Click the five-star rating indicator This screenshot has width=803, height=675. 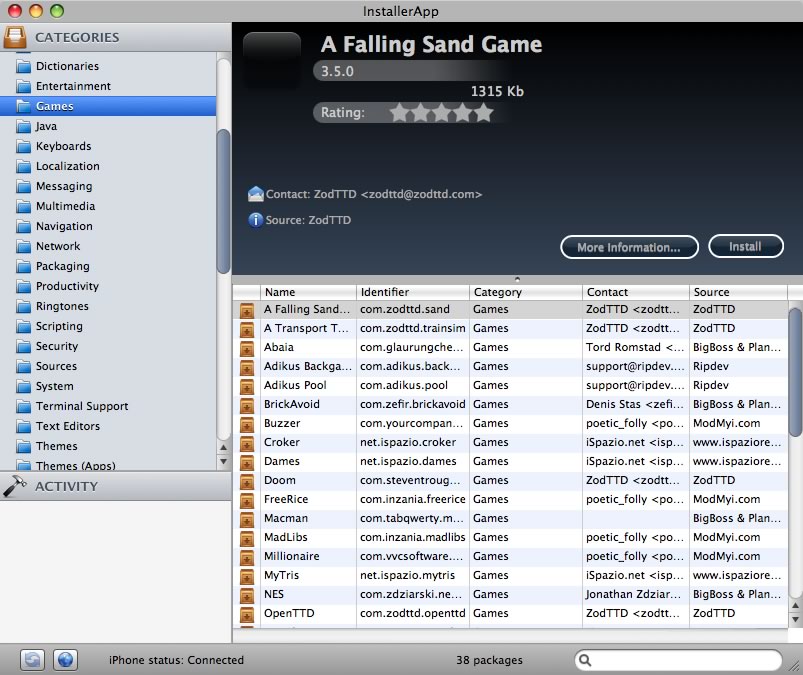(441, 113)
